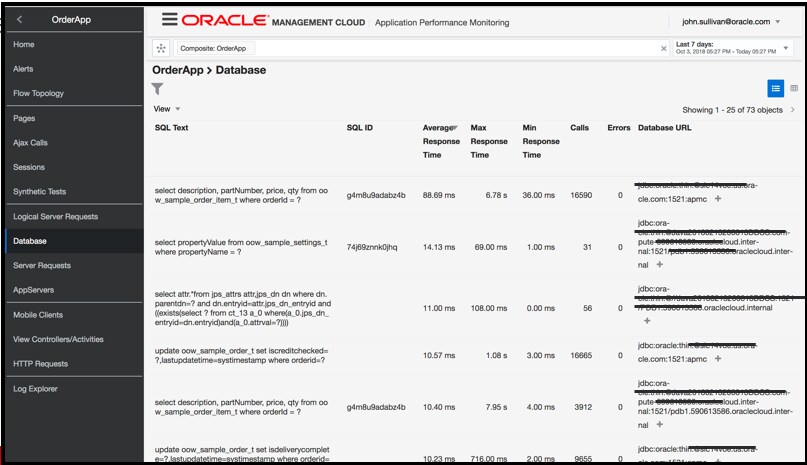Click the Oracle Management Cloud logo
The image size is (807, 465).
[x=273, y=21]
